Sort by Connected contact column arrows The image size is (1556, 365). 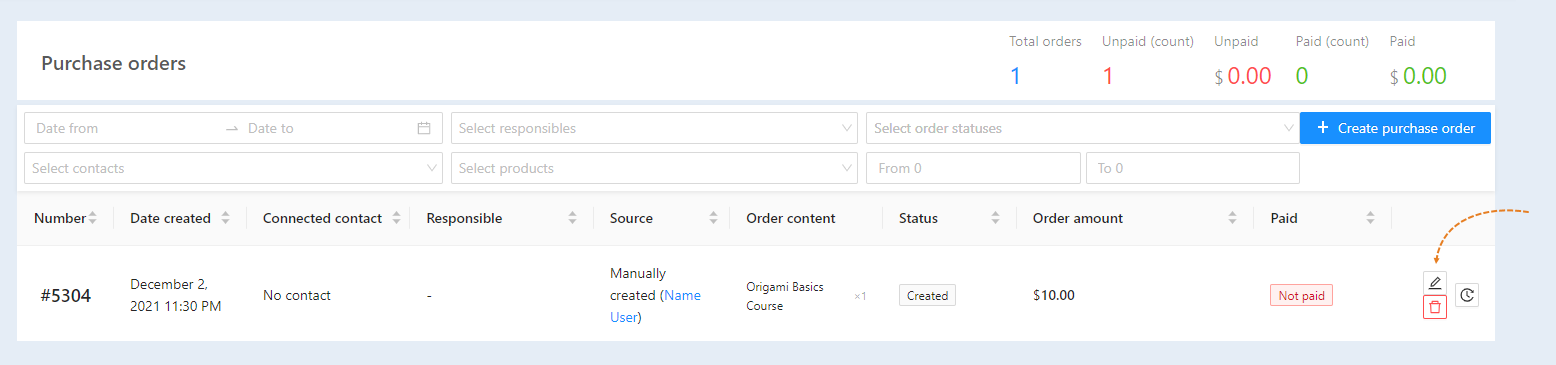click(397, 218)
